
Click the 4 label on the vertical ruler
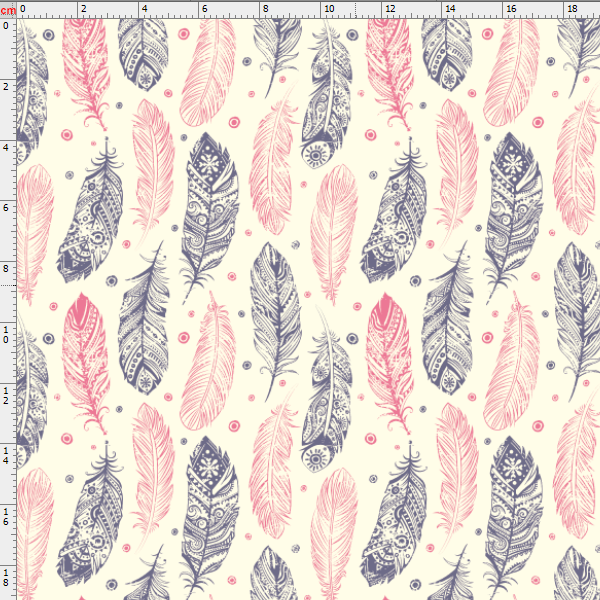tap(5, 147)
